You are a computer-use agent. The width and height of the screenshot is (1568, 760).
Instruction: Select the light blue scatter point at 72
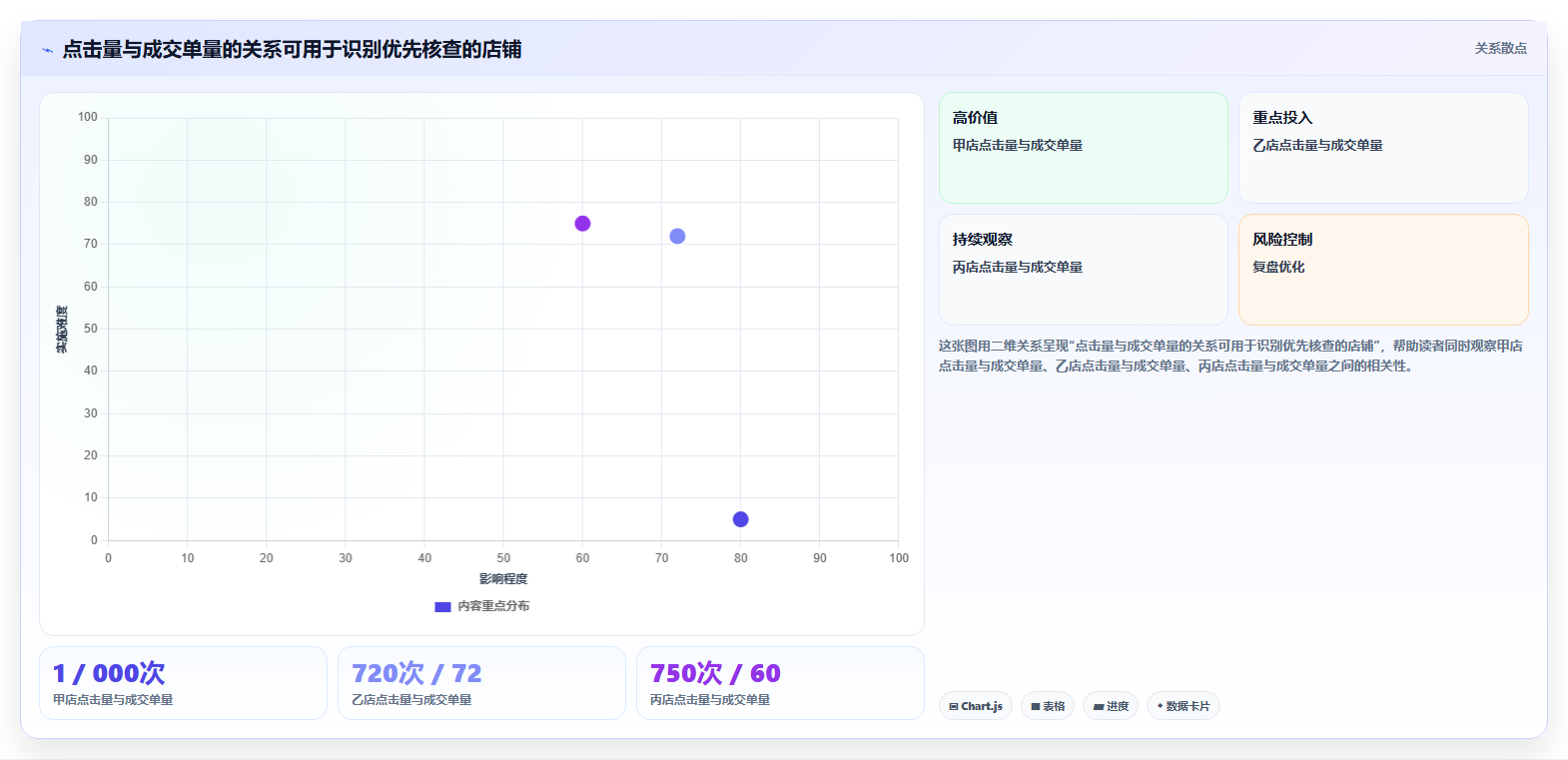[677, 237]
